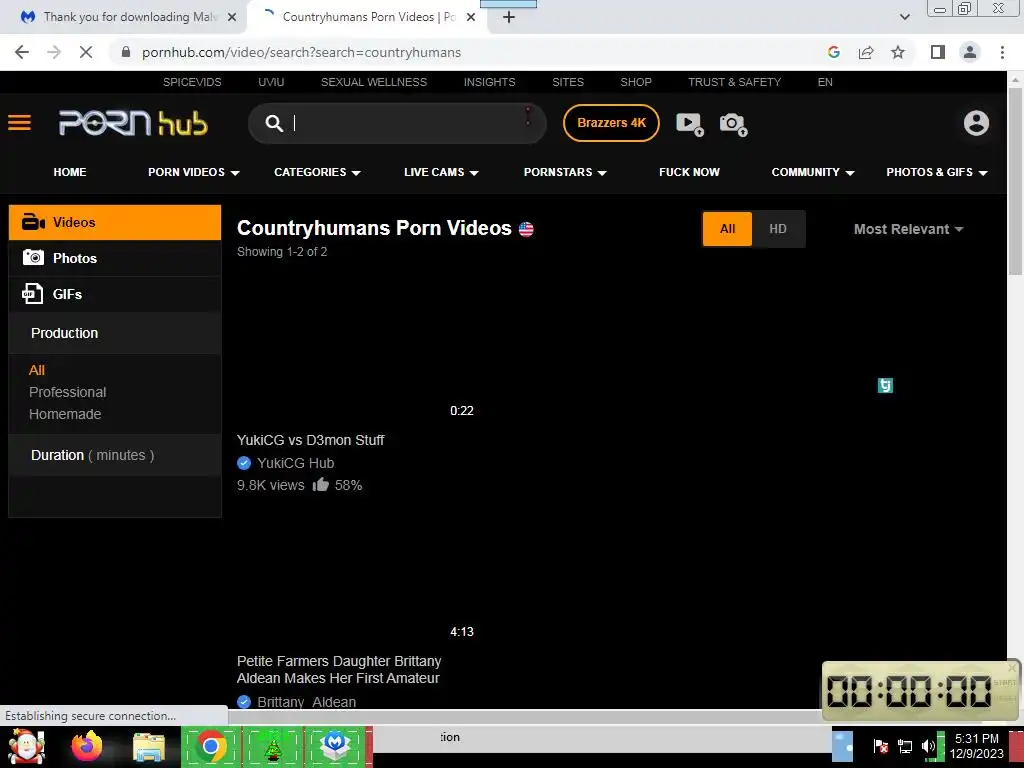The image size is (1024, 768).
Task: Click the upload video icon
Action: click(690, 123)
